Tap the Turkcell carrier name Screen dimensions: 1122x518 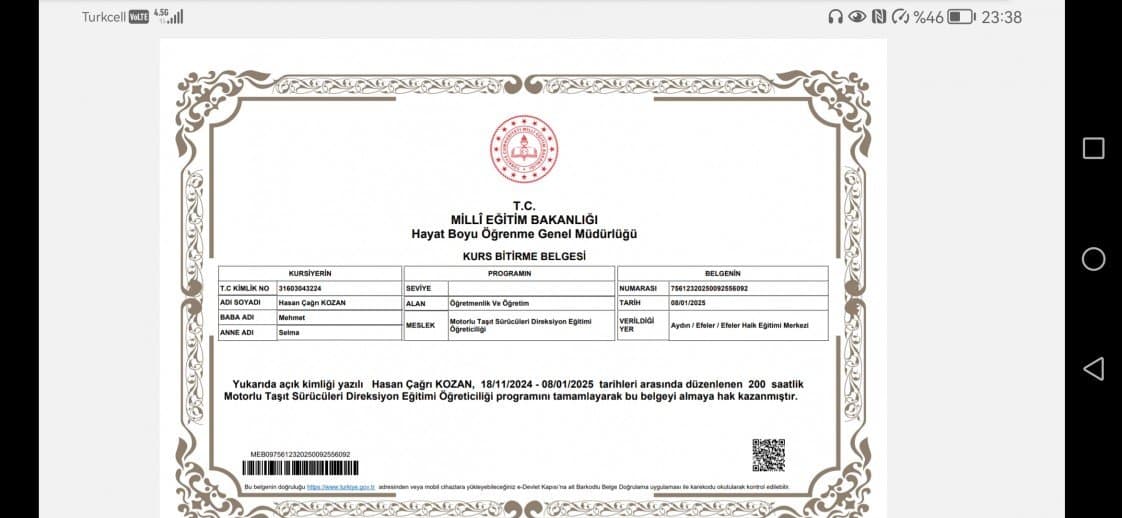tap(104, 17)
